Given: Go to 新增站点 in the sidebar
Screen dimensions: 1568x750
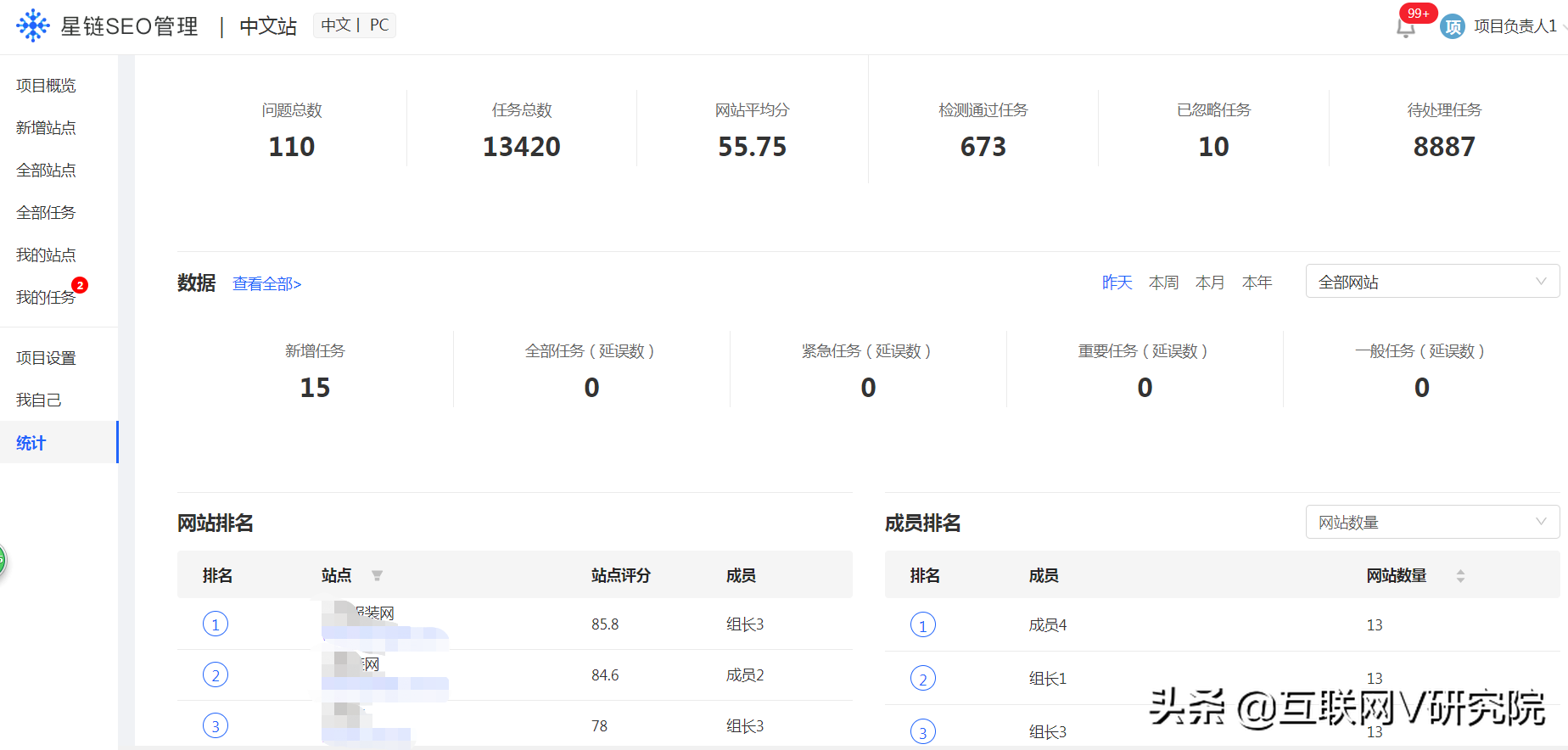Looking at the screenshot, I should [x=46, y=128].
